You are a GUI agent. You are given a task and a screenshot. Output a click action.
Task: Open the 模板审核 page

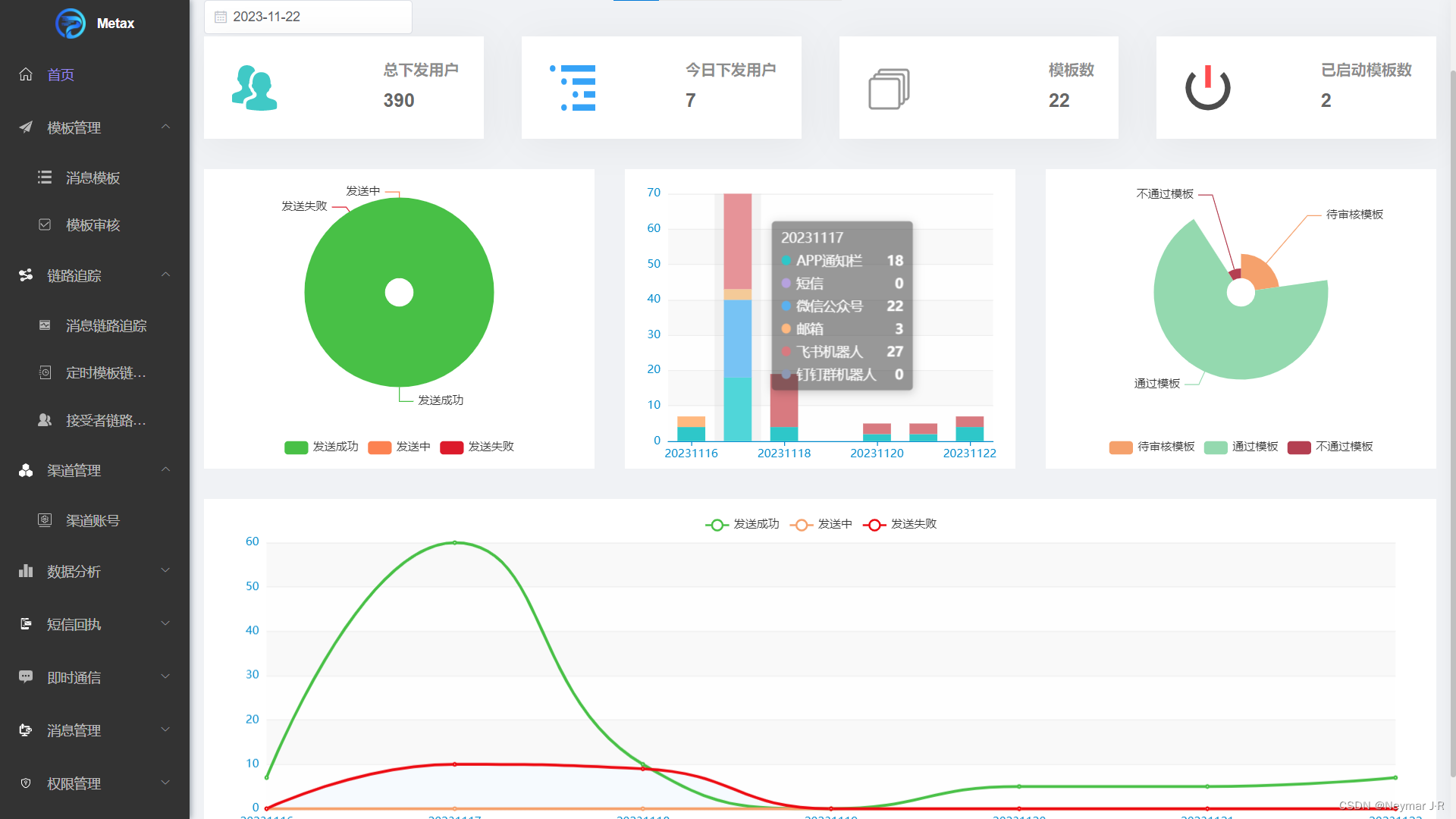pyautogui.click(x=93, y=224)
